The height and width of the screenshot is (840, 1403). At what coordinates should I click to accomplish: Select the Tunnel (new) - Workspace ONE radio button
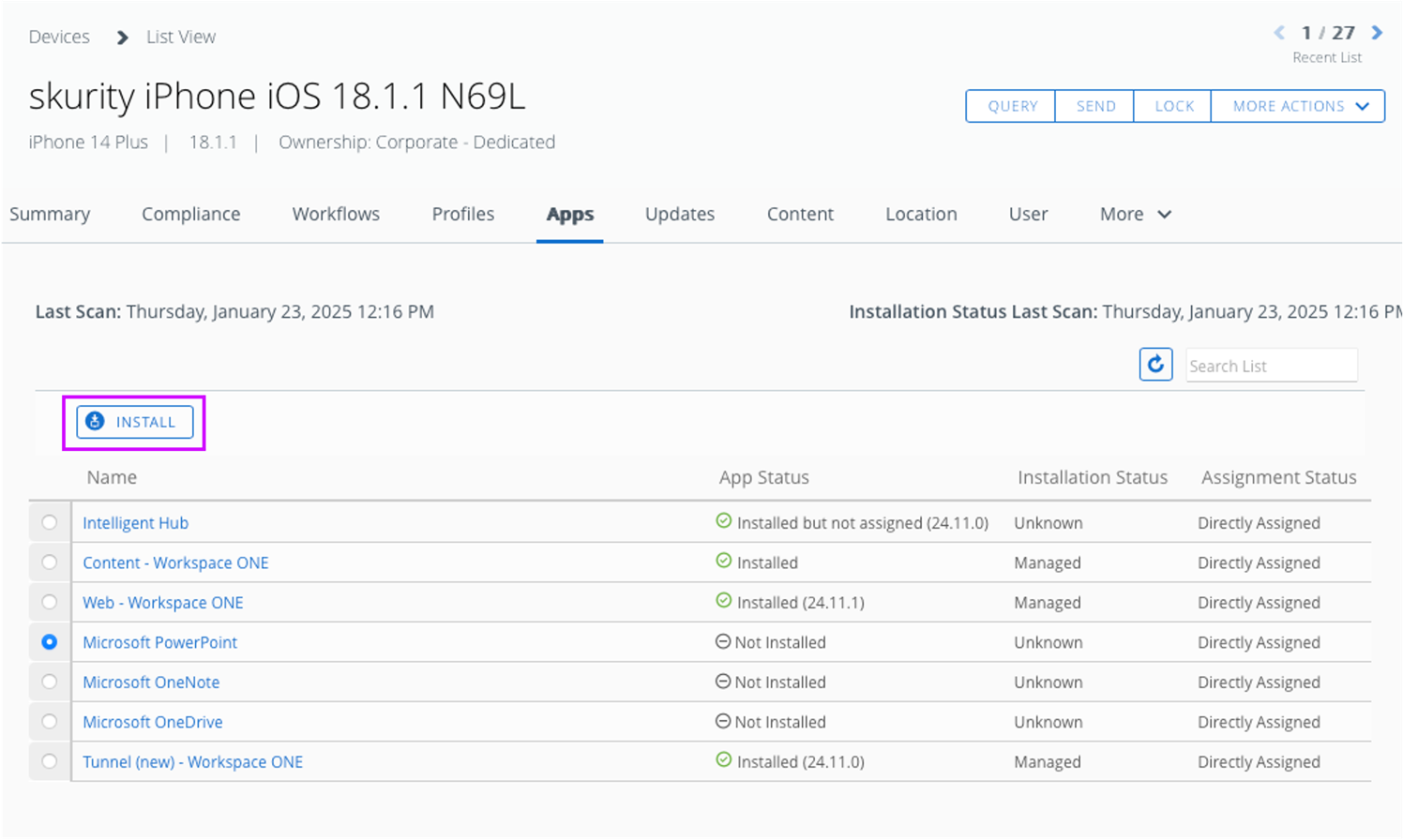50,762
